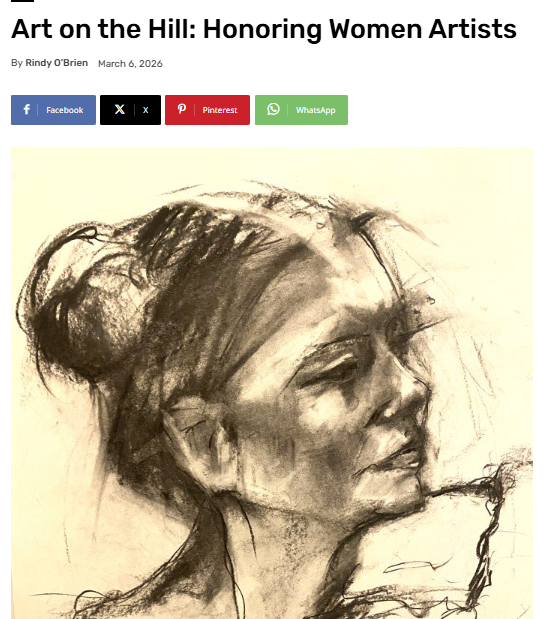This screenshot has width=551, height=619.
Task: Click the closed eye in the portrait
Action: pyautogui.click(x=335, y=367)
